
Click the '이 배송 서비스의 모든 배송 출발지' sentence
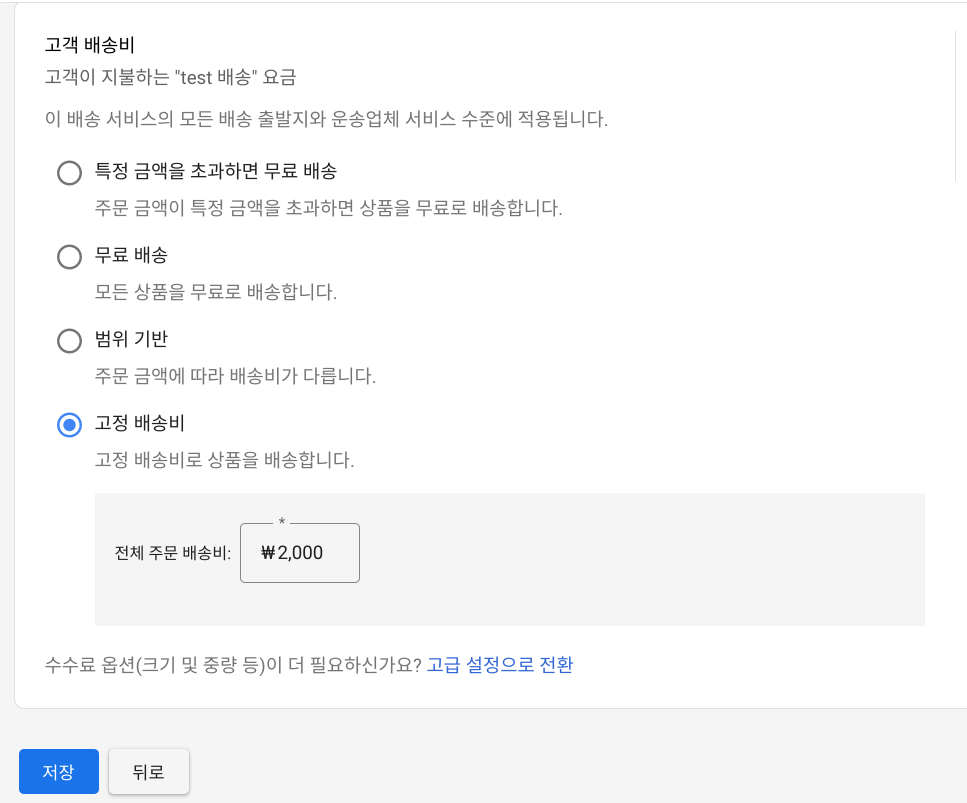(326, 118)
